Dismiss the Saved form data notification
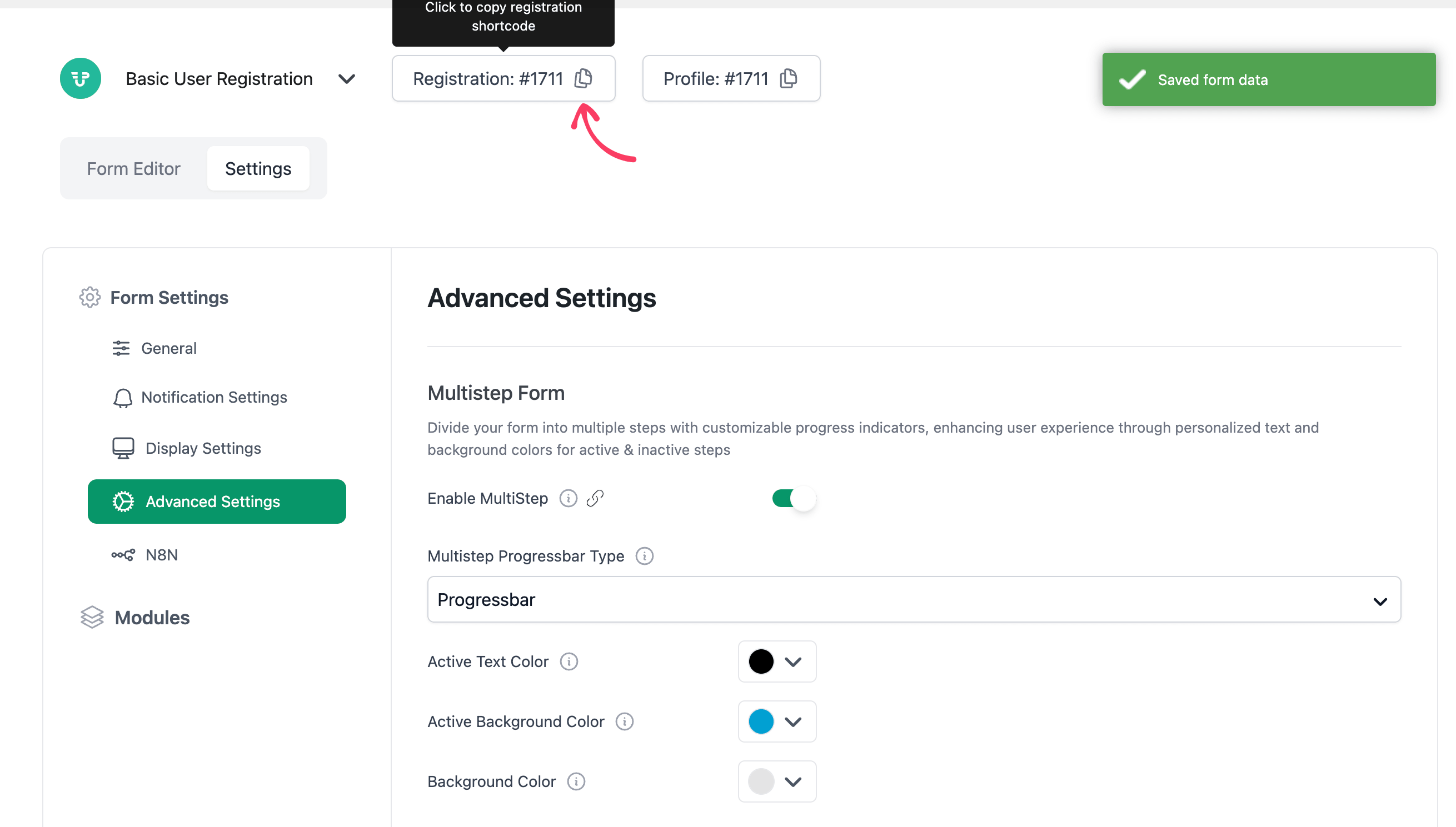 click(x=1269, y=79)
